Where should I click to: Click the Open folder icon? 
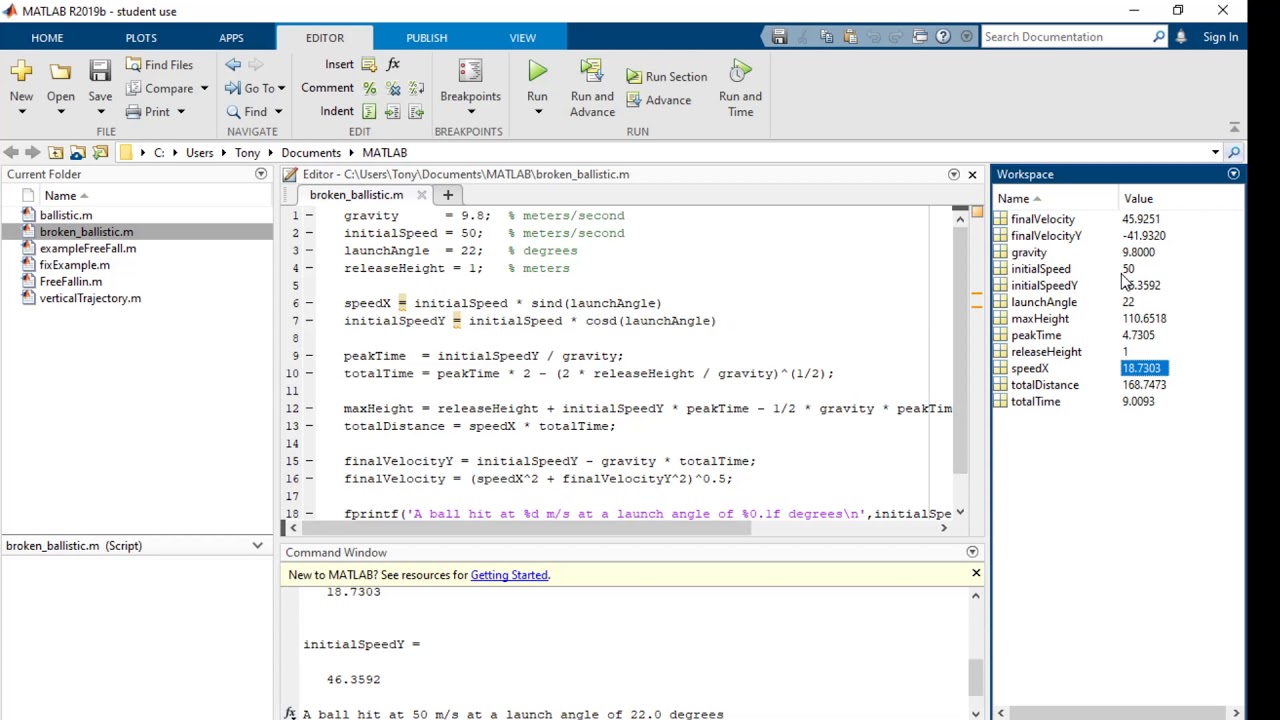click(60, 71)
